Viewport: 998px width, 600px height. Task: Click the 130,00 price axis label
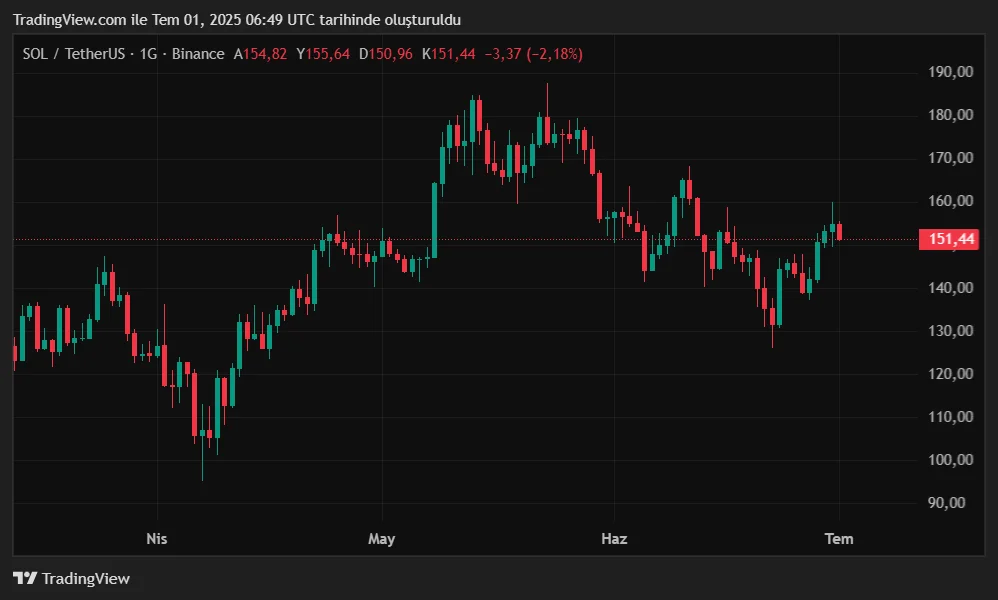951,331
